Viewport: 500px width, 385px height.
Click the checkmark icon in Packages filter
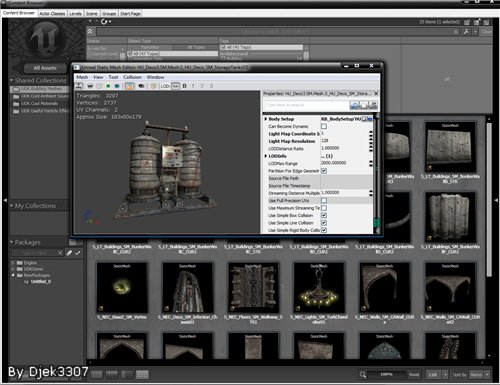[78, 253]
